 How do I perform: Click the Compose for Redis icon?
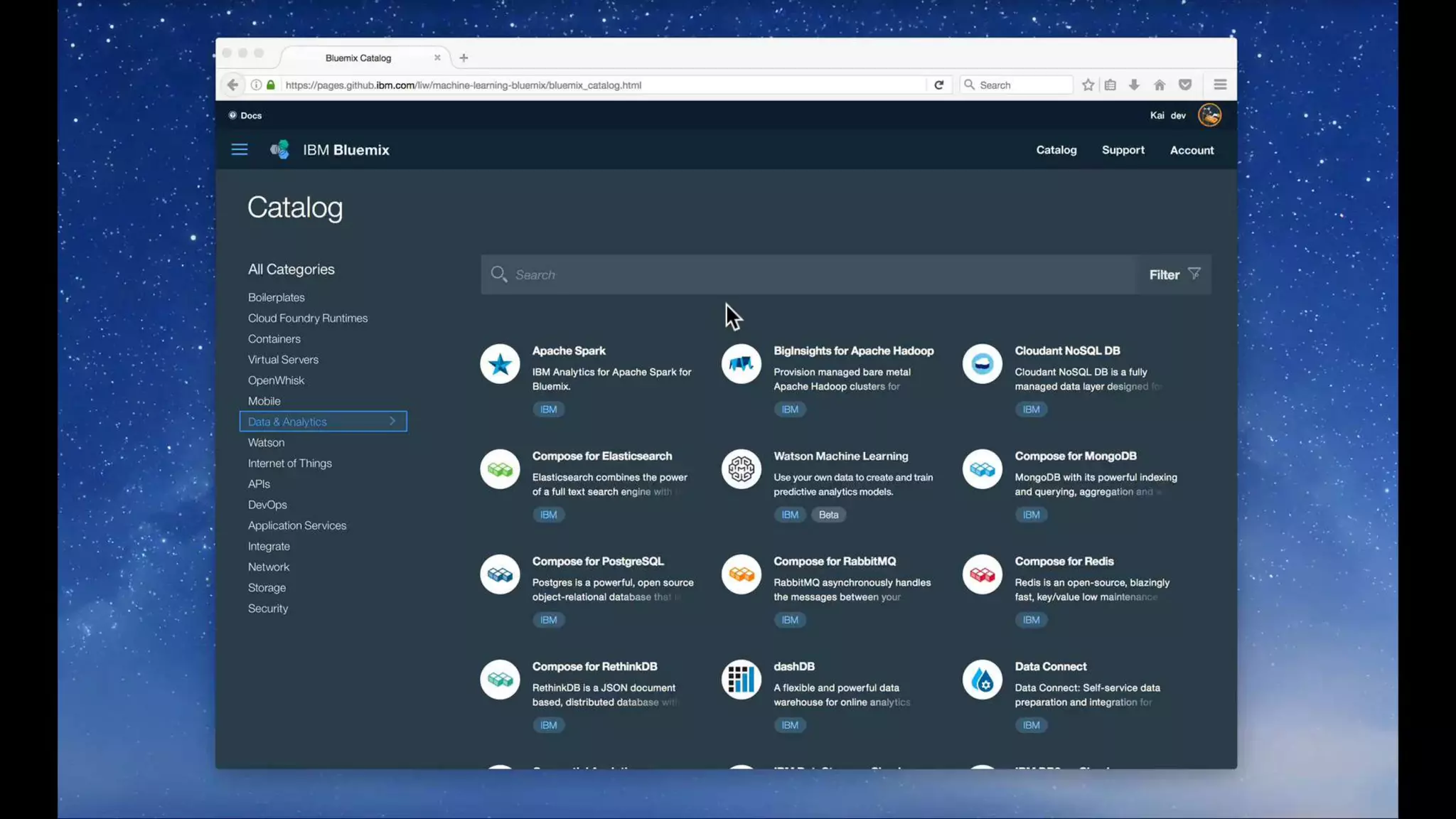point(982,574)
